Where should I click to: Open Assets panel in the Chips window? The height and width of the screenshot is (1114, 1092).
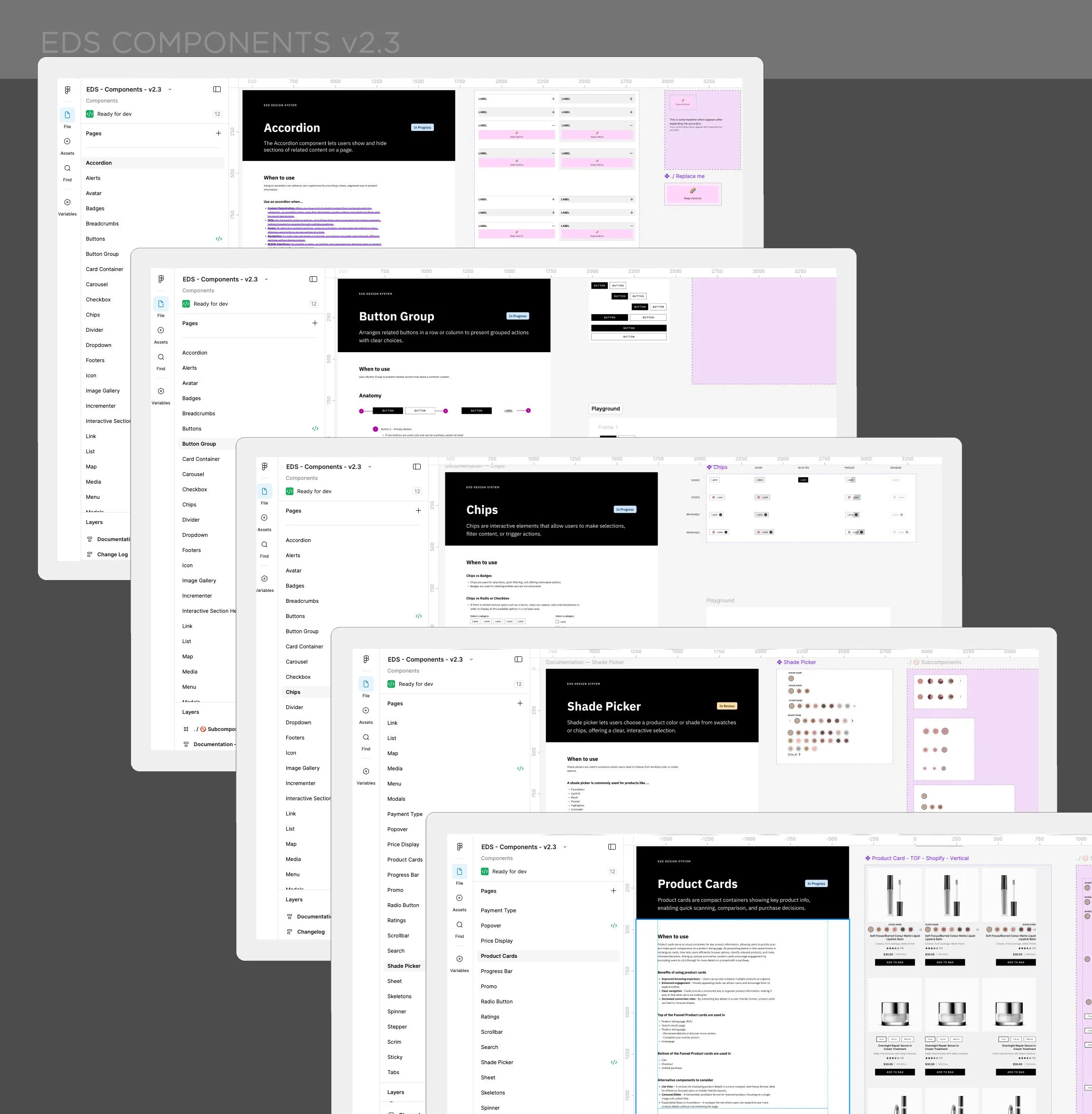pyautogui.click(x=264, y=518)
